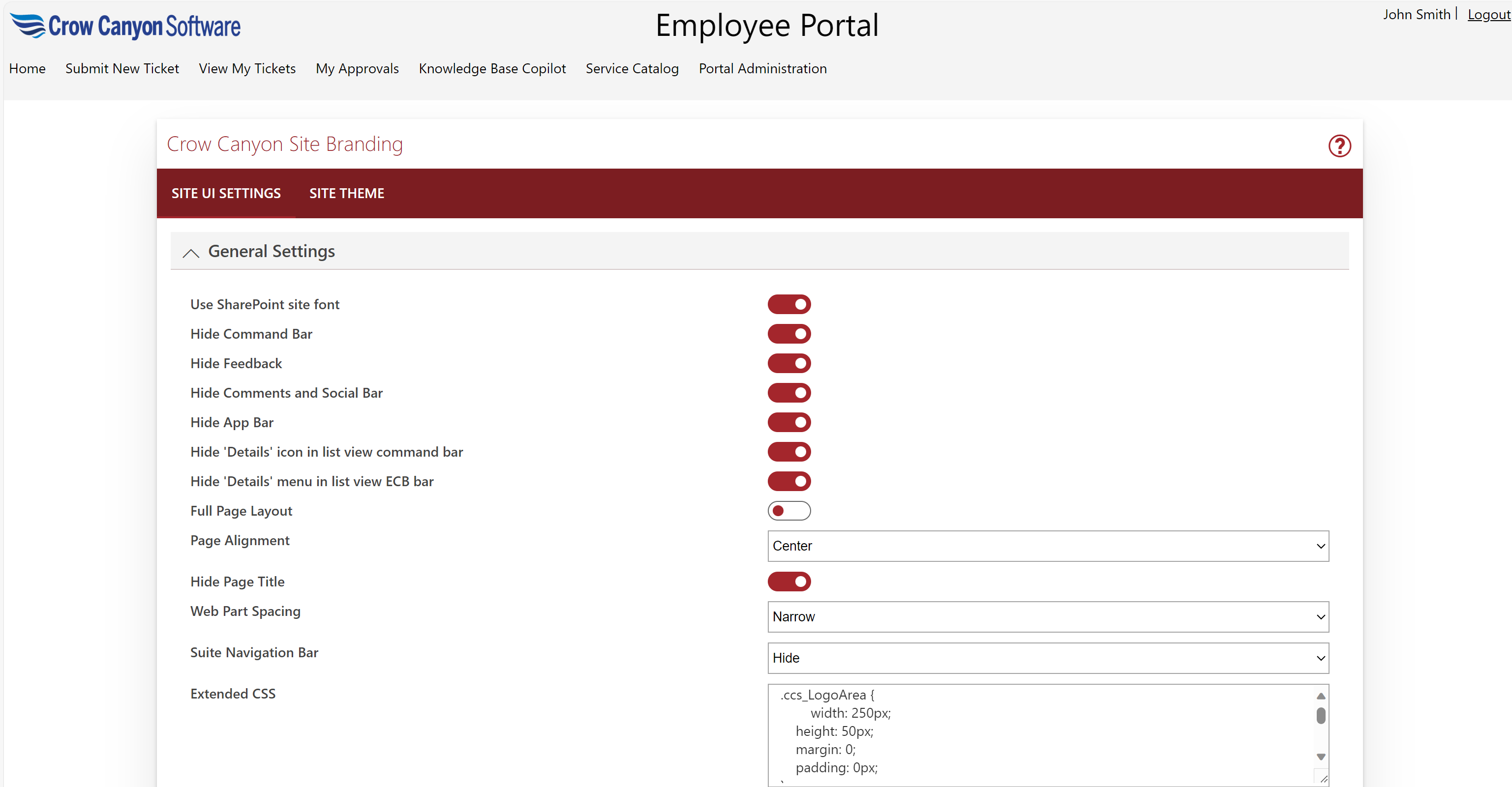1512x787 pixels.
Task: Click the red help question mark icon
Action: [1339, 146]
